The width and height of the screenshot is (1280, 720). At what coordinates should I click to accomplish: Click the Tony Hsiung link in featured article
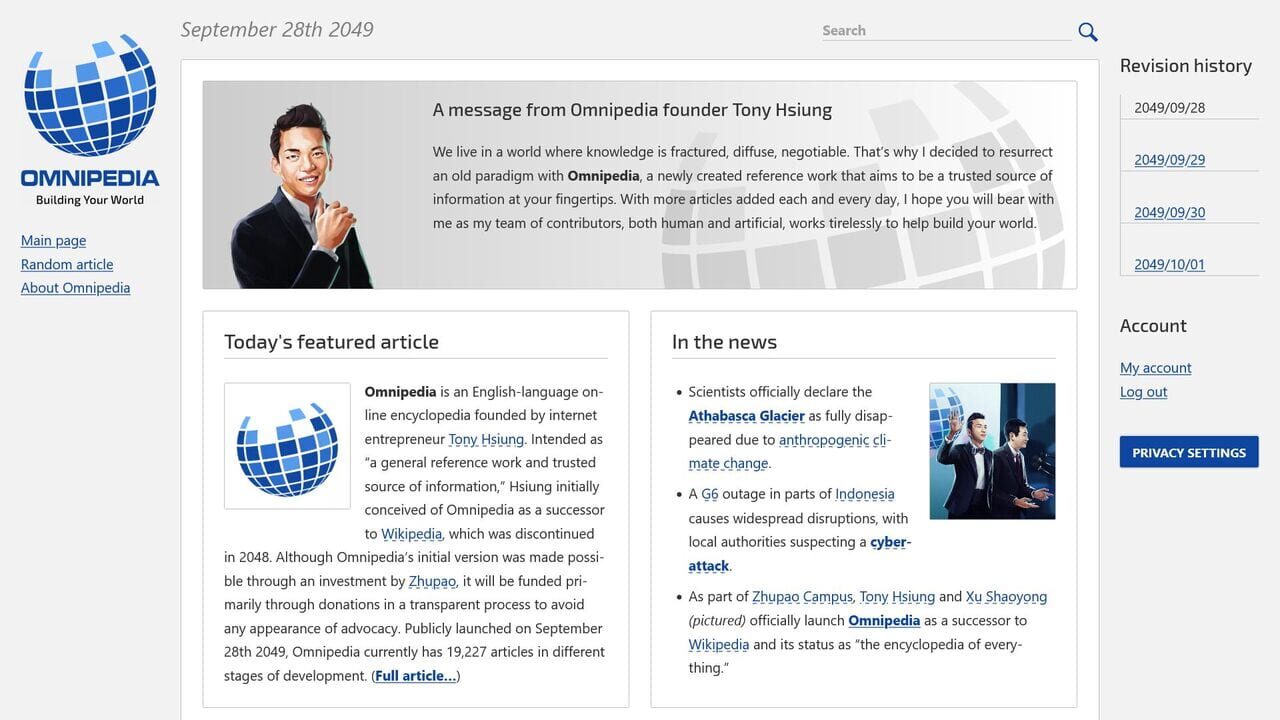[485, 439]
